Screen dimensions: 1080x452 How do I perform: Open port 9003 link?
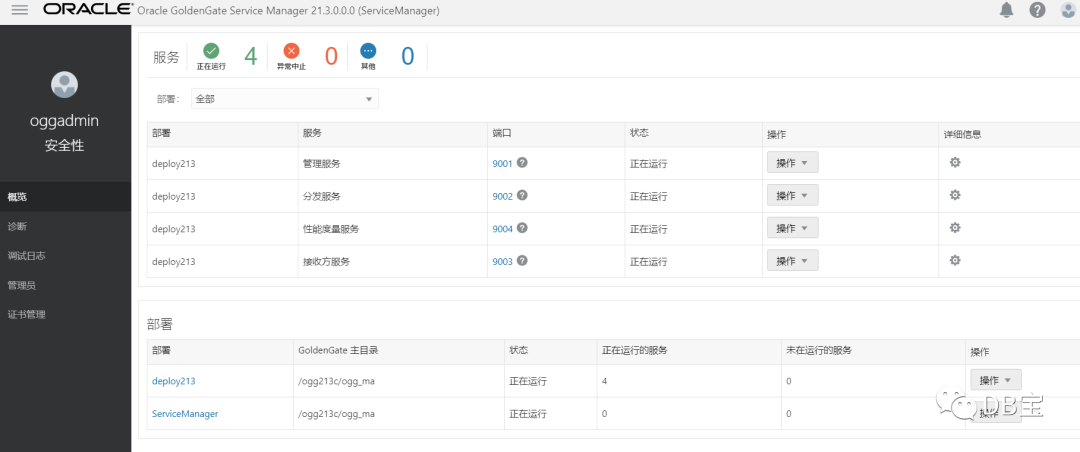pos(502,262)
